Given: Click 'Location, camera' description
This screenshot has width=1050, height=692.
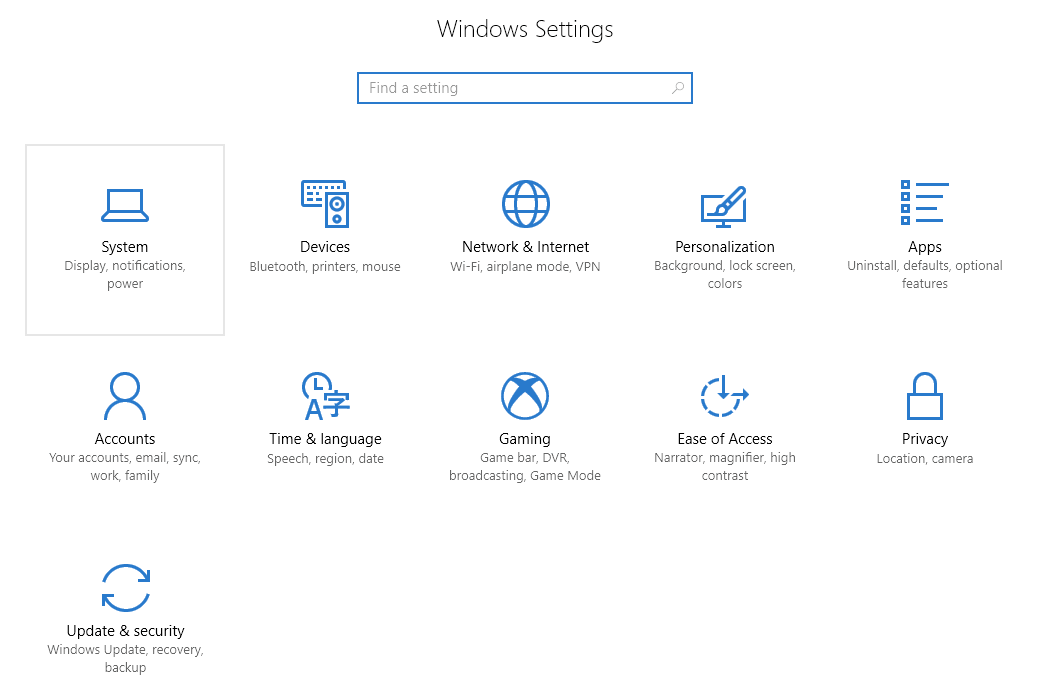Looking at the screenshot, I should [925, 459].
